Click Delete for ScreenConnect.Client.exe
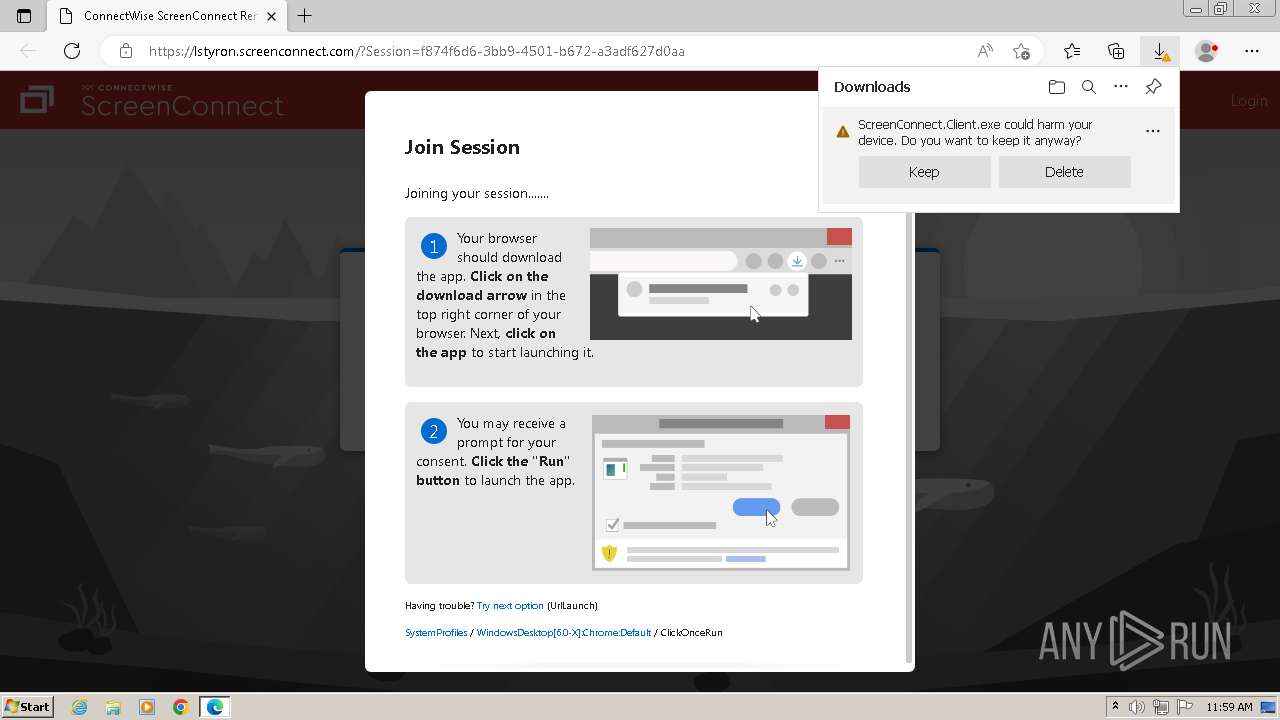 (x=1064, y=172)
